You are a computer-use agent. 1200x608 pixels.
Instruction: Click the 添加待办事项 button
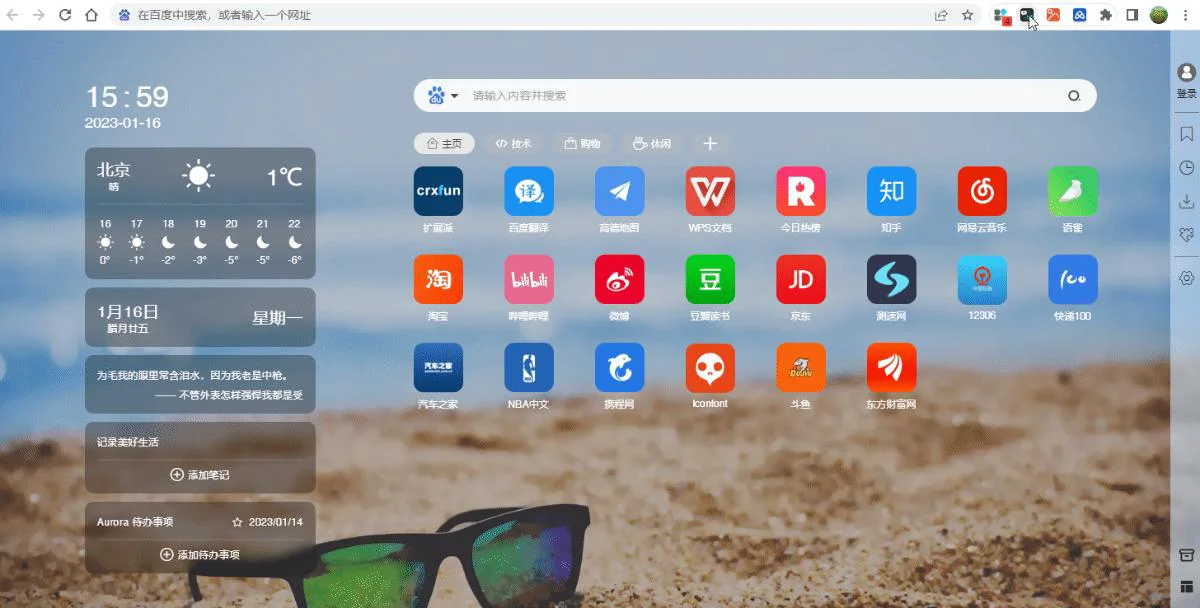click(200, 555)
